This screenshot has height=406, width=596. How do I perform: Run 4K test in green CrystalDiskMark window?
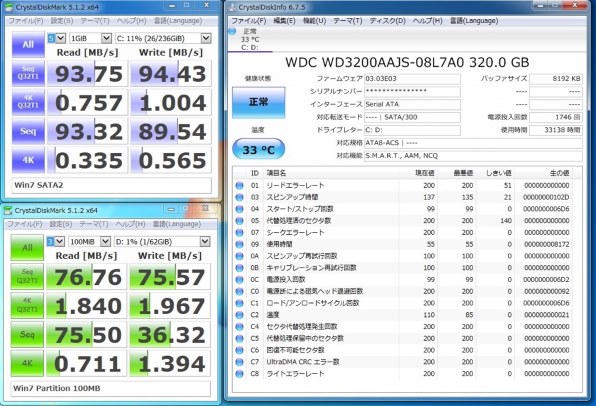(x=27, y=363)
